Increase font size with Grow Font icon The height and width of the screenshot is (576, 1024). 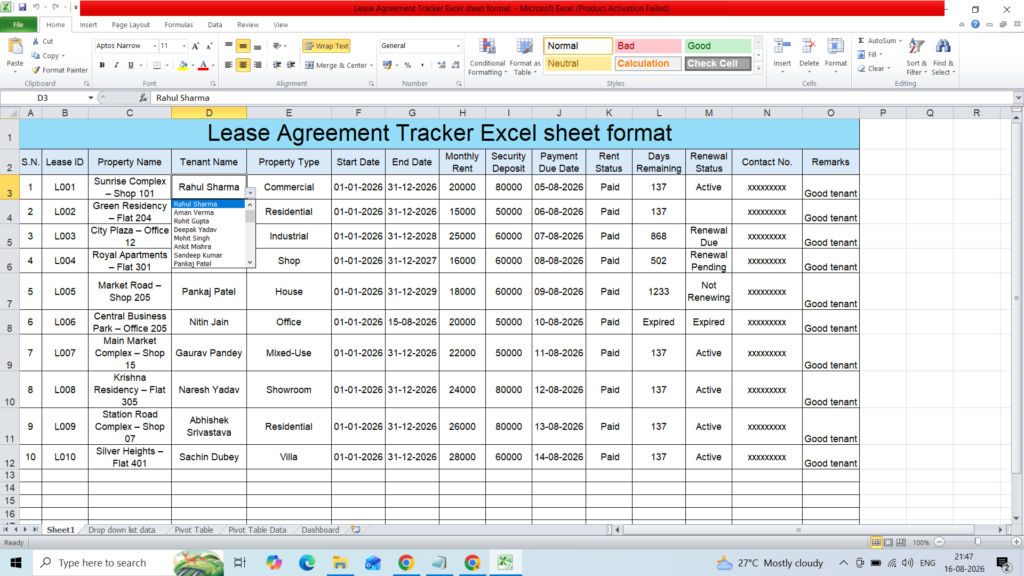[195, 46]
